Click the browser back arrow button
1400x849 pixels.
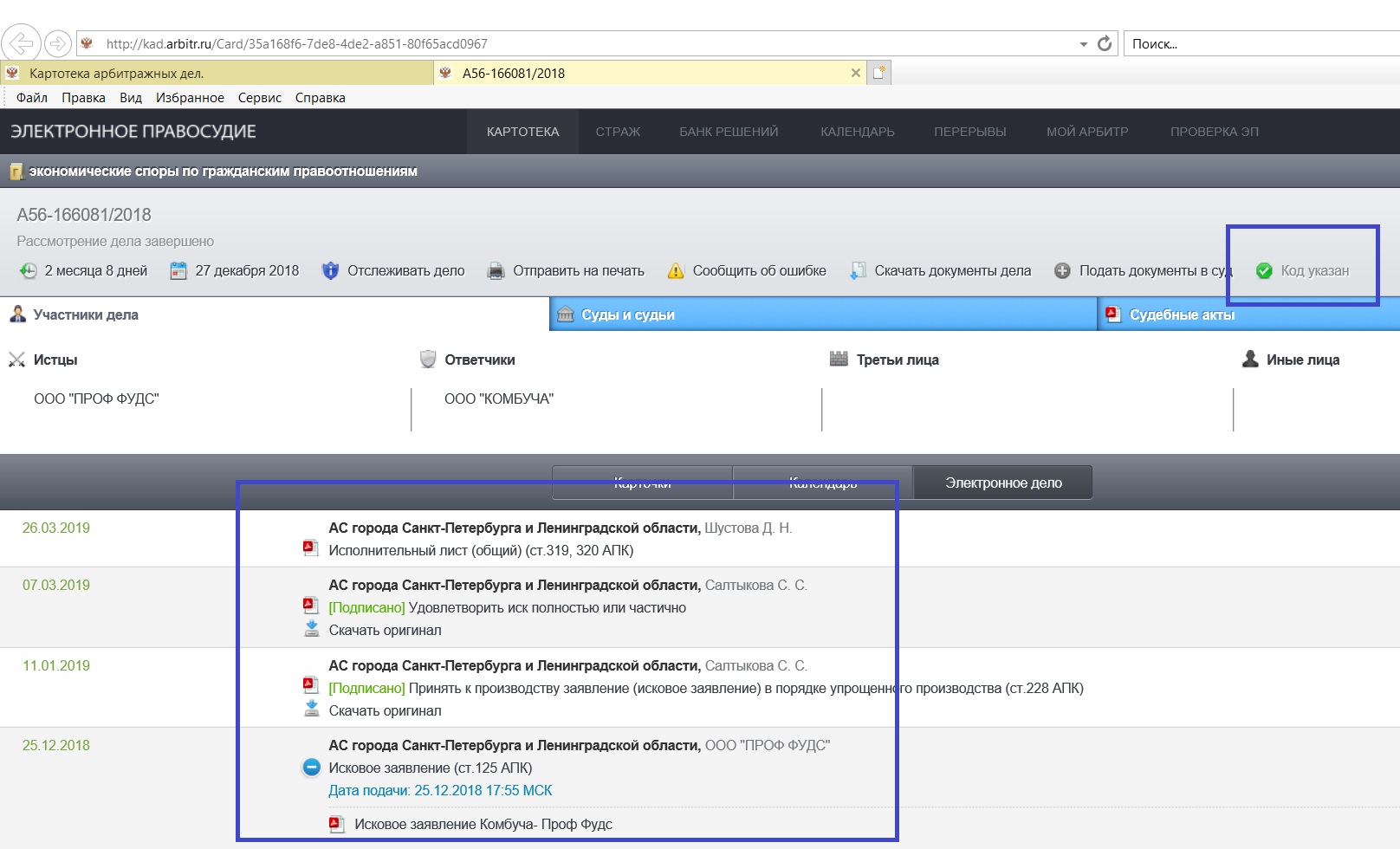pos(21,42)
